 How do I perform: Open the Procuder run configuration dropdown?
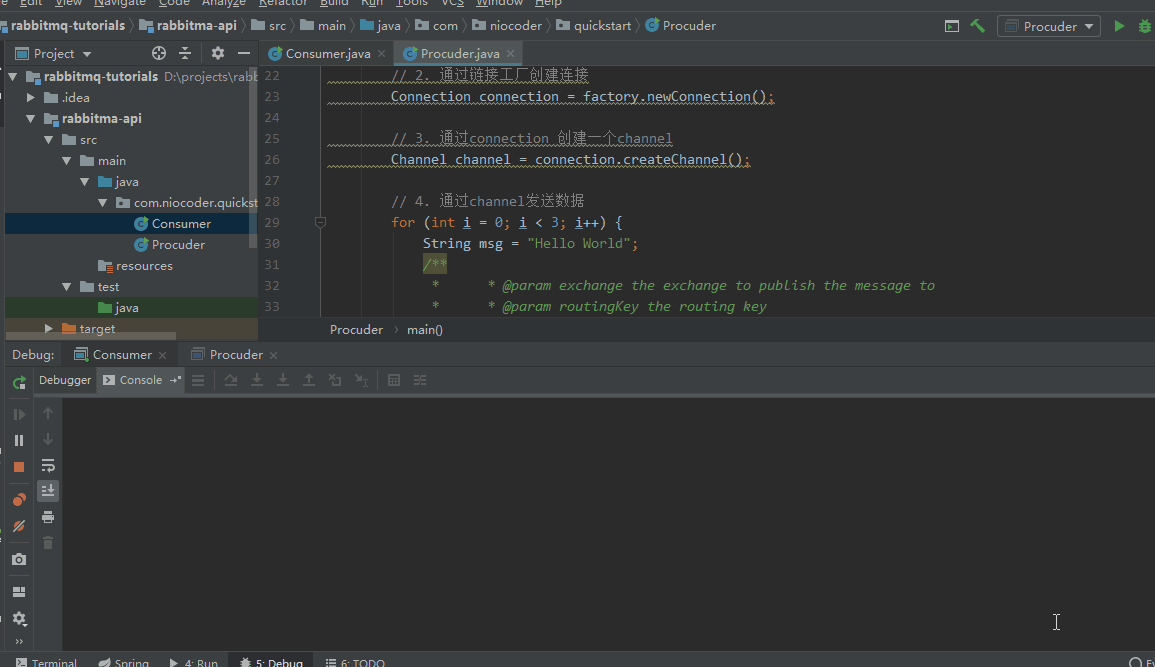pos(1048,26)
